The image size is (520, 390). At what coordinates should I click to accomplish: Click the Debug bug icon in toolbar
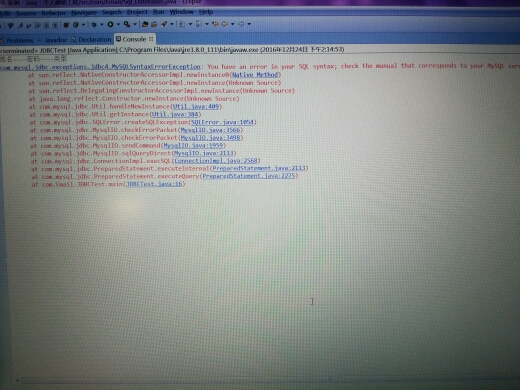(94, 25)
